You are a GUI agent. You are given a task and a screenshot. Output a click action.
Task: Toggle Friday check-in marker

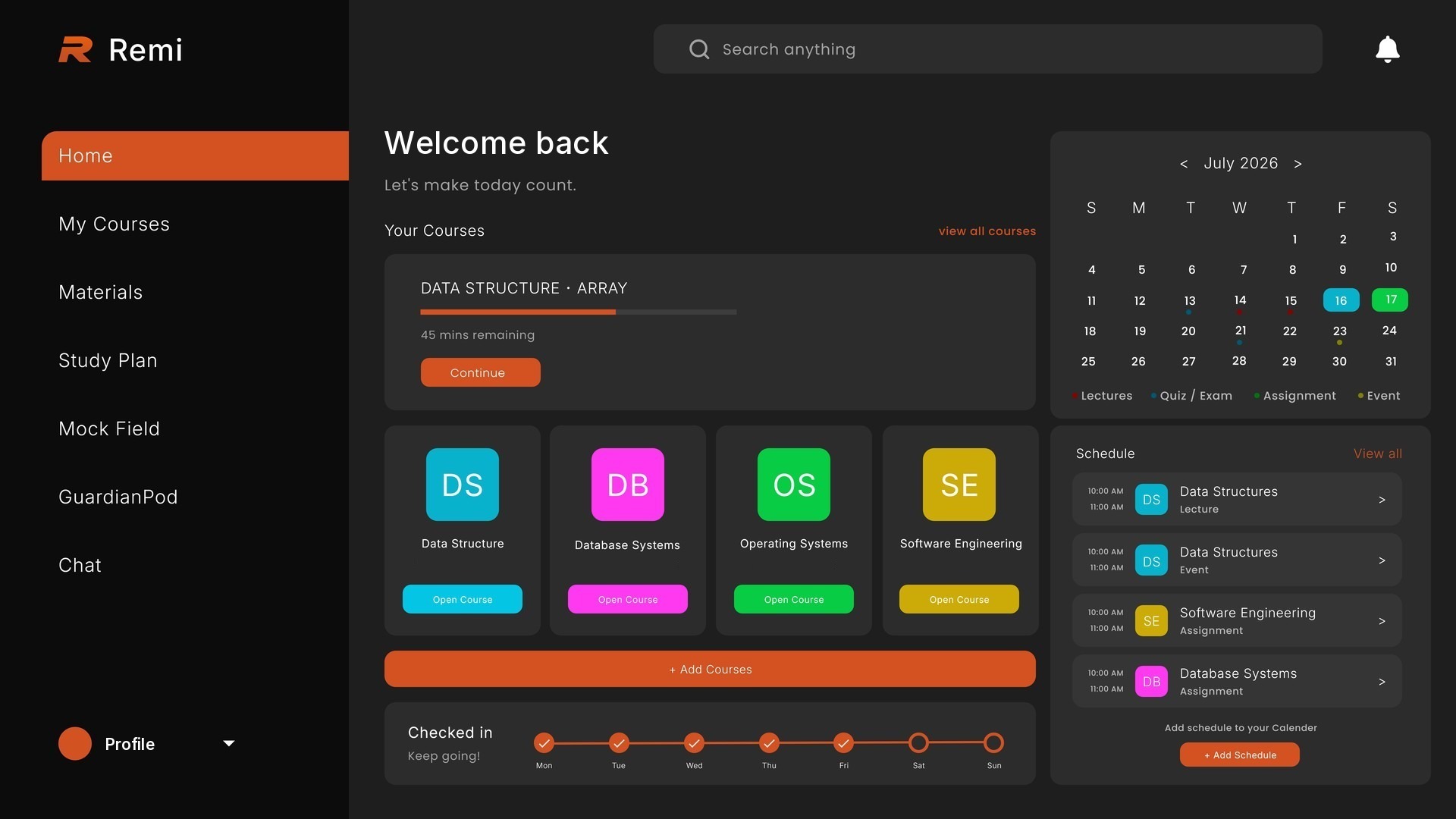843,742
